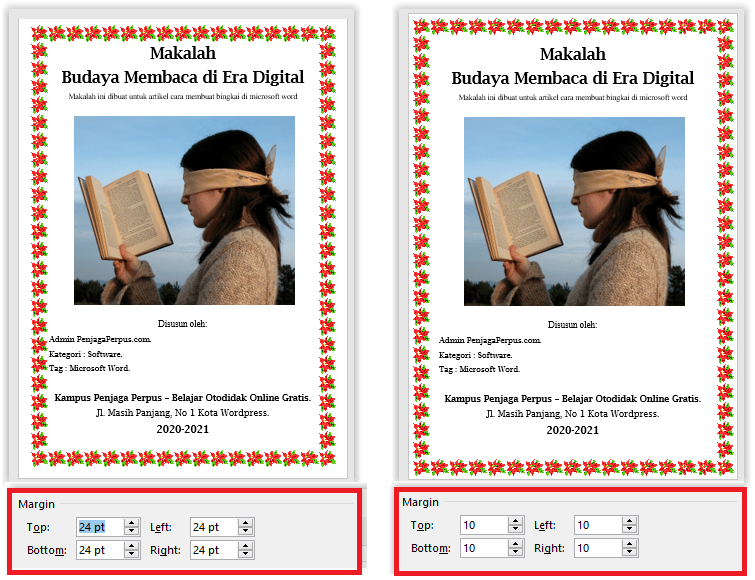Viewport: 755px width, 580px height.
Task: Click the blindfolded reader image in right preview
Action: coord(574,211)
